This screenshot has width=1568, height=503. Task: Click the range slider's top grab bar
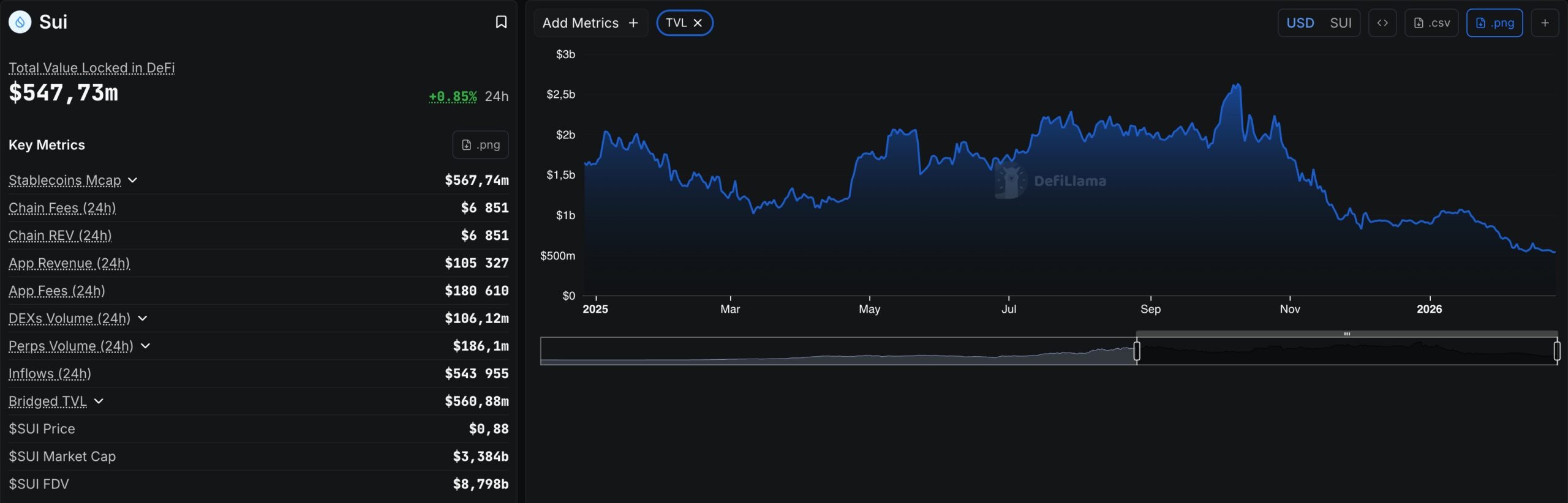(x=1347, y=334)
